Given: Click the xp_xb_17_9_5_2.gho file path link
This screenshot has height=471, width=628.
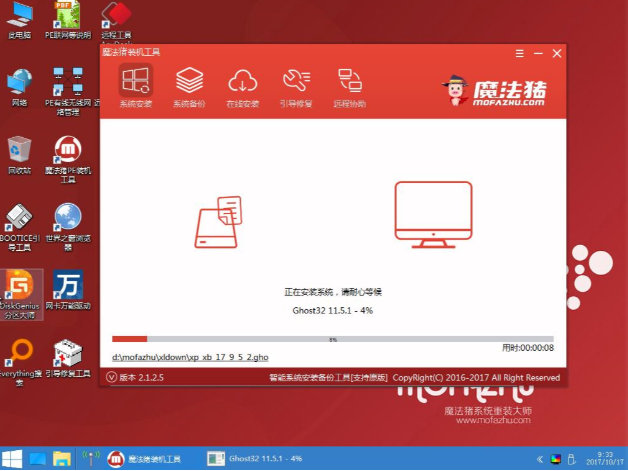Looking at the screenshot, I should [190, 357].
